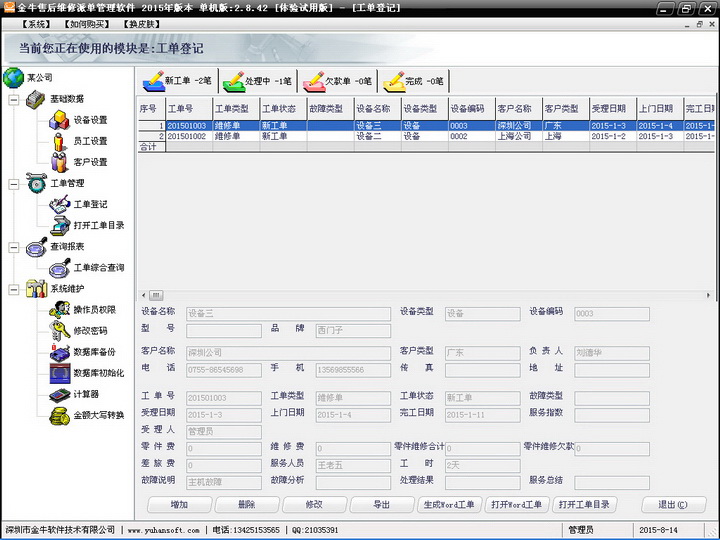Click the 修改密码 key icon
The image size is (720, 540).
coord(58,330)
